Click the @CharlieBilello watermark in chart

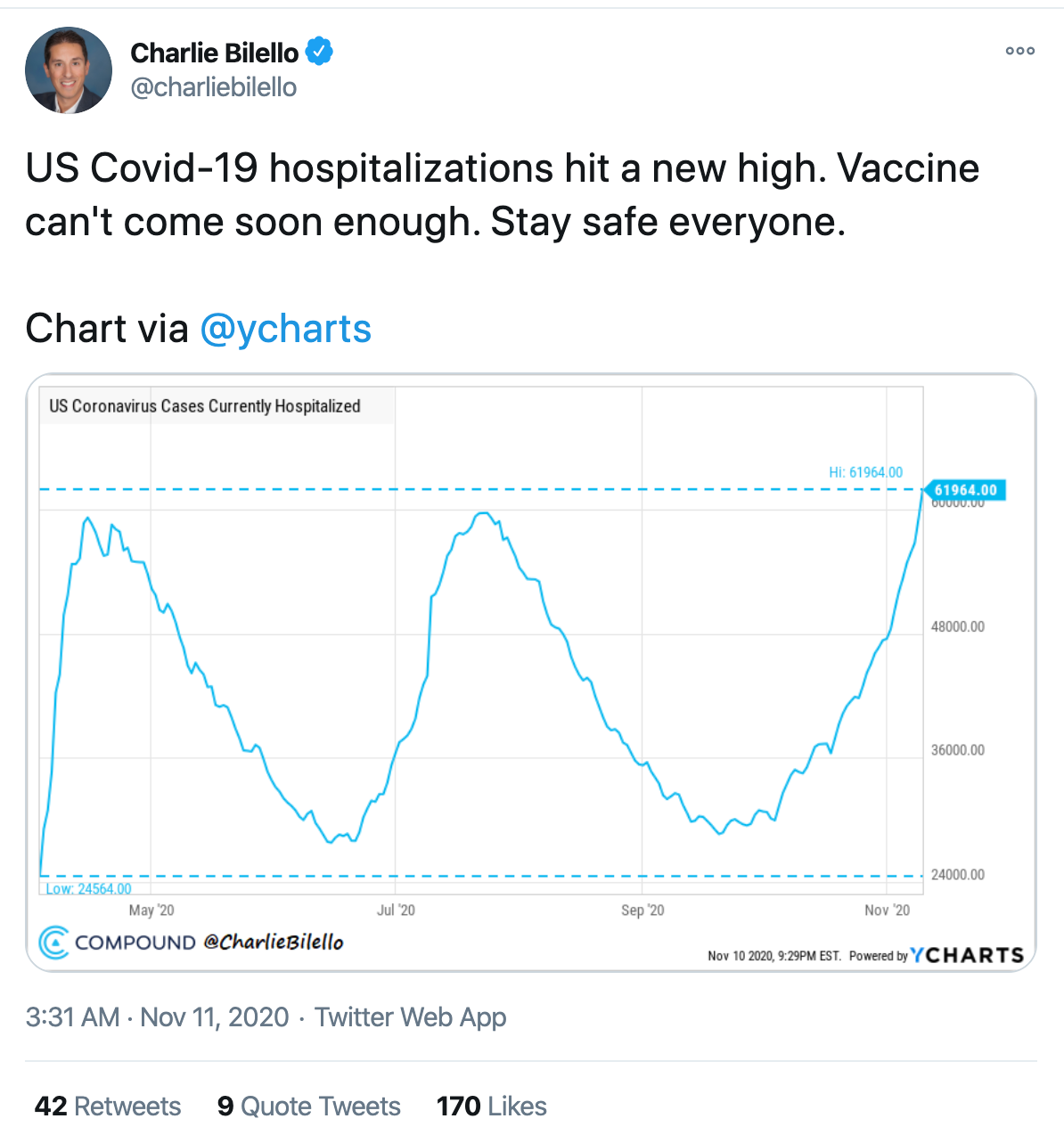point(274,942)
